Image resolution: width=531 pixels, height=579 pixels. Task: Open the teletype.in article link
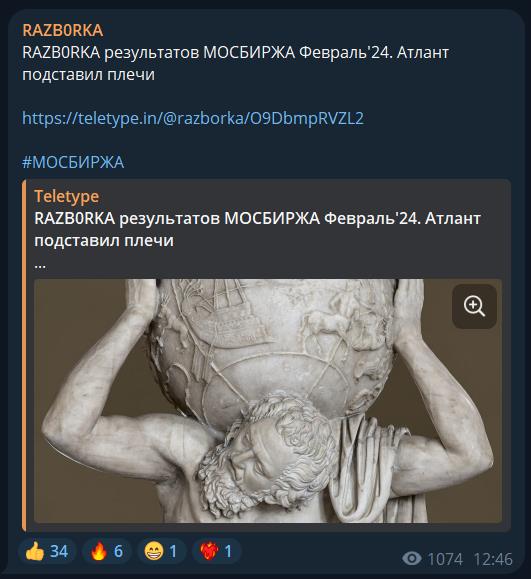pos(193,119)
